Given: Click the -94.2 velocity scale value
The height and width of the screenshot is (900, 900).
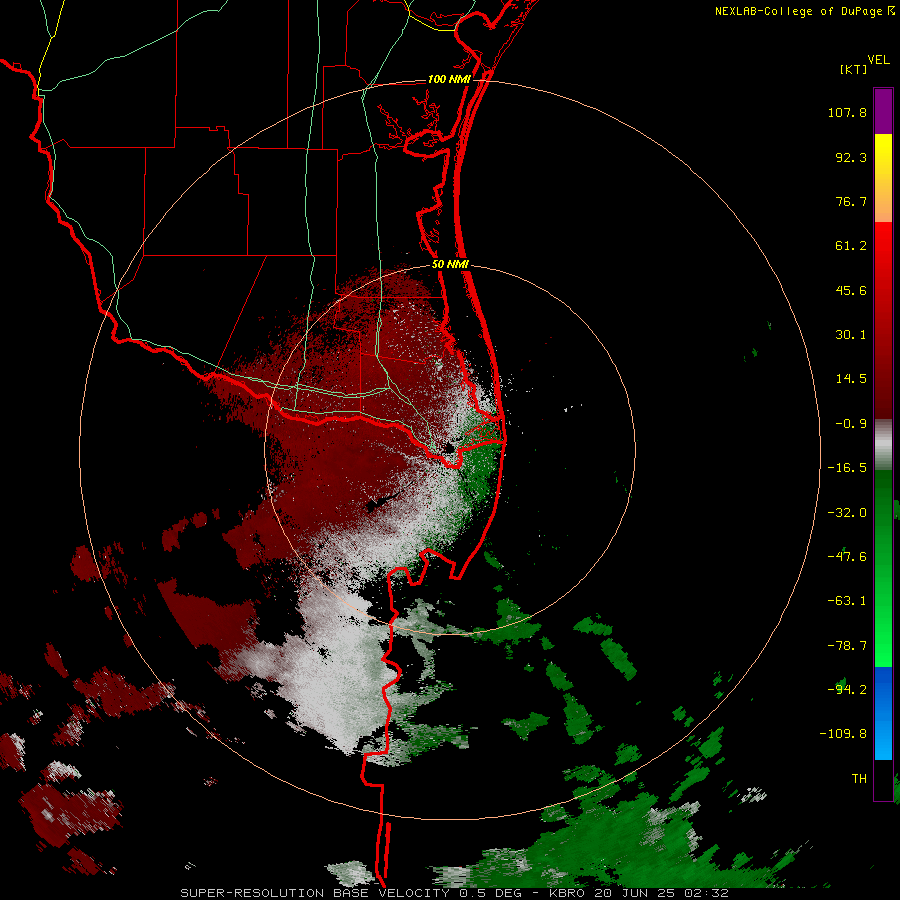Looking at the screenshot, I should pos(847,689).
